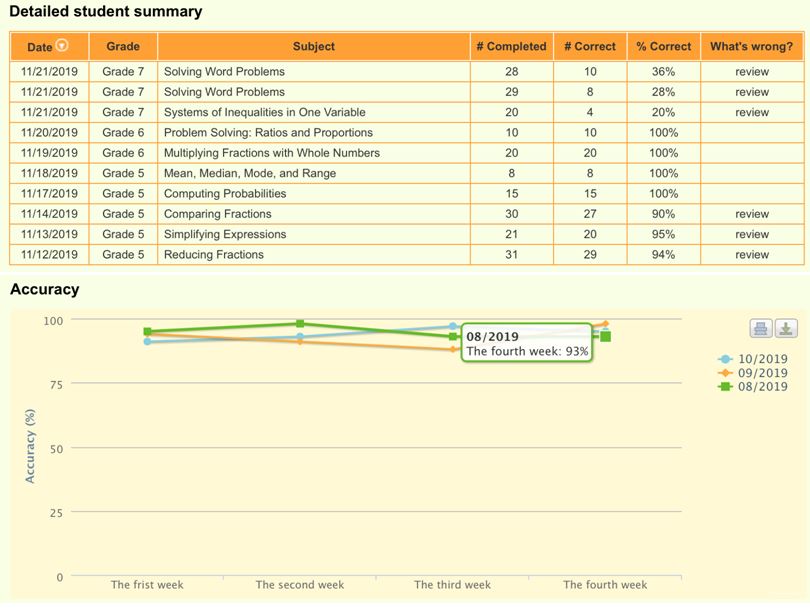Click the 20% correct value

point(663,113)
